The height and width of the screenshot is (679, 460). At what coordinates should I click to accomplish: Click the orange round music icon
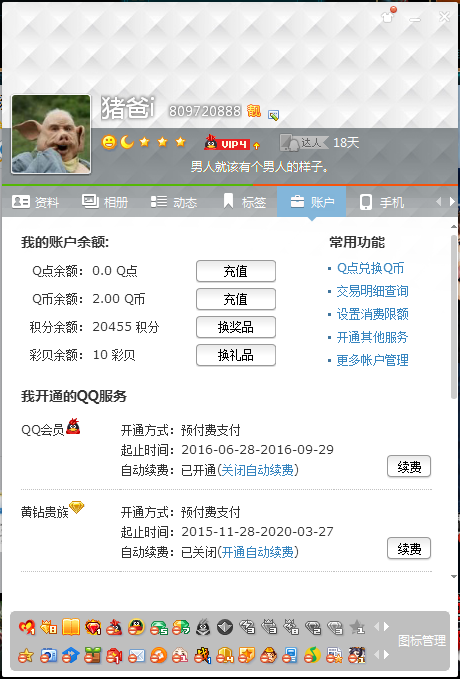click(159, 655)
